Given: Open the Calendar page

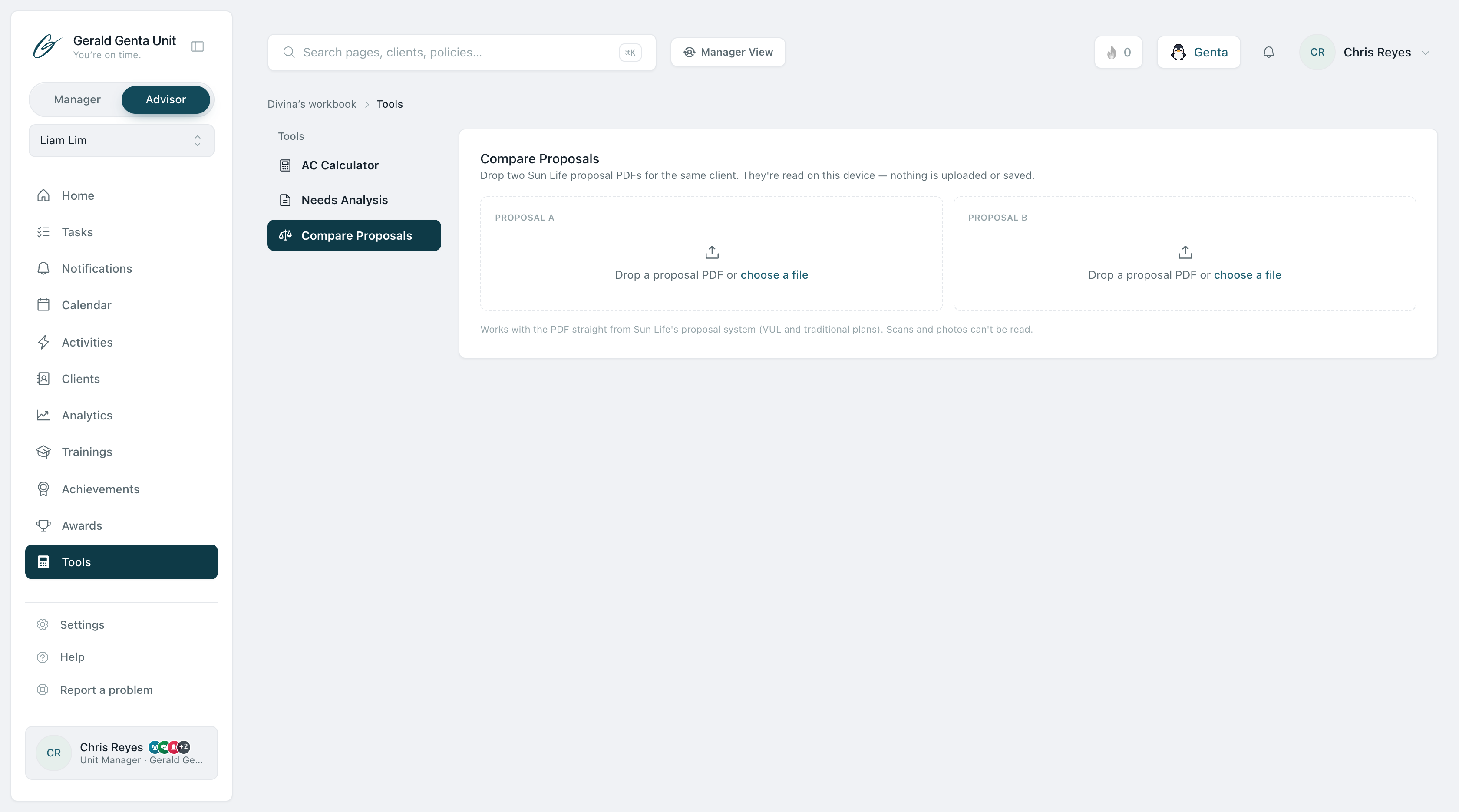Looking at the screenshot, I should 121,305.
